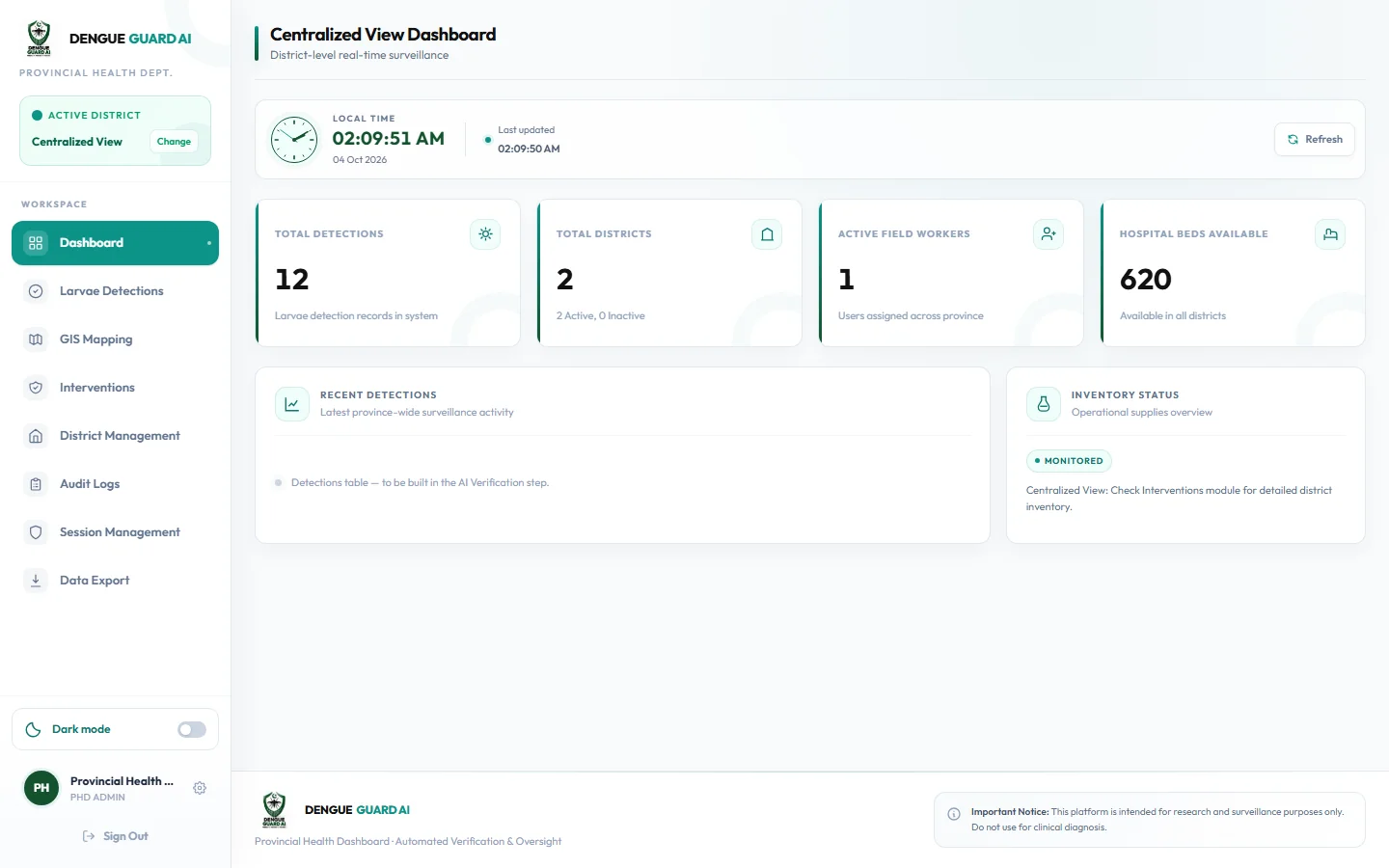The width and height of the screenshot is (1389, 868).
Task: Click the user-plus icon on Field Workers card
Action: [1049, 234]
